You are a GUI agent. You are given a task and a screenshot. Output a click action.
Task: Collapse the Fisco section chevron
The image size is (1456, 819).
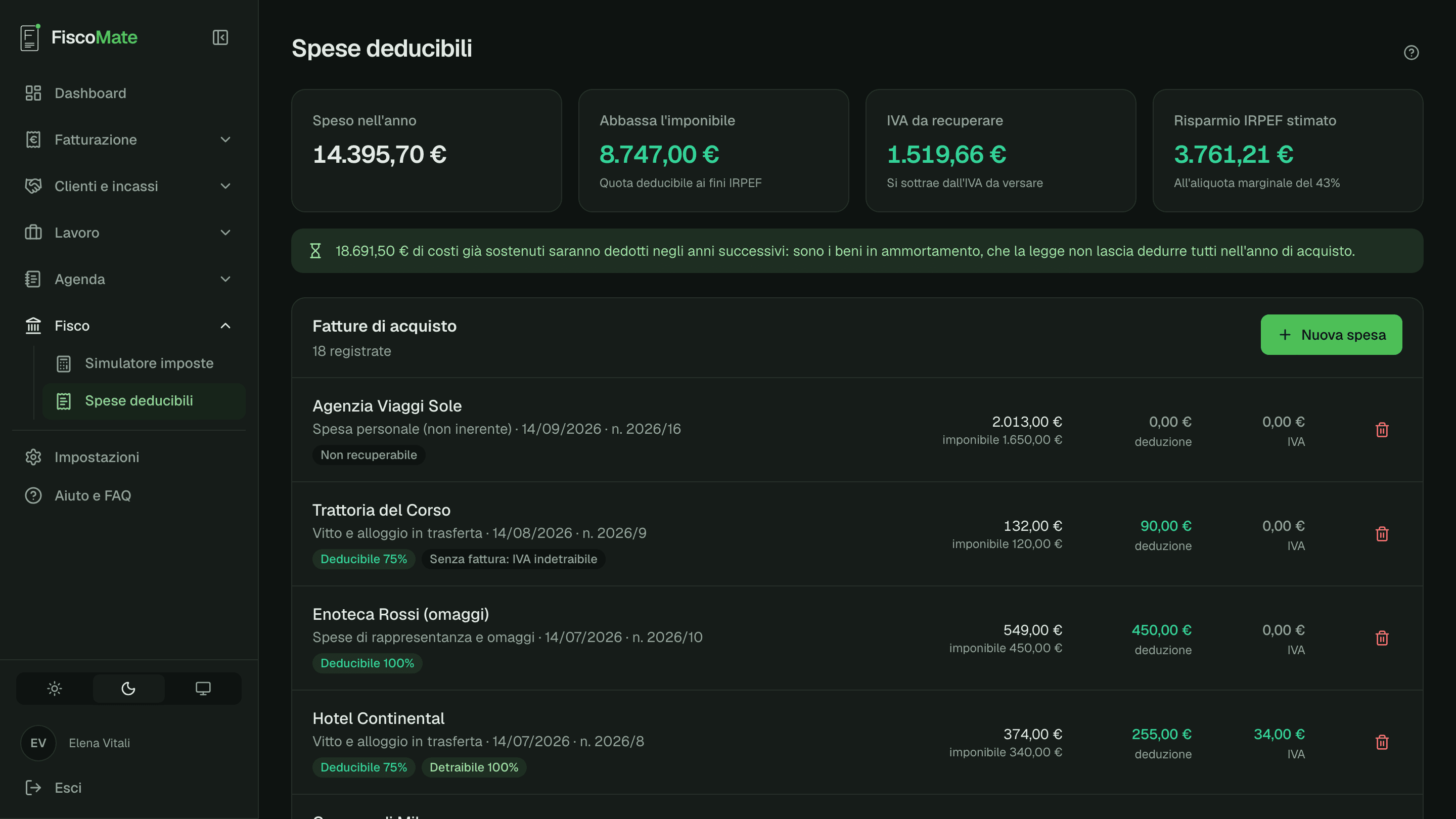(225, 326)
